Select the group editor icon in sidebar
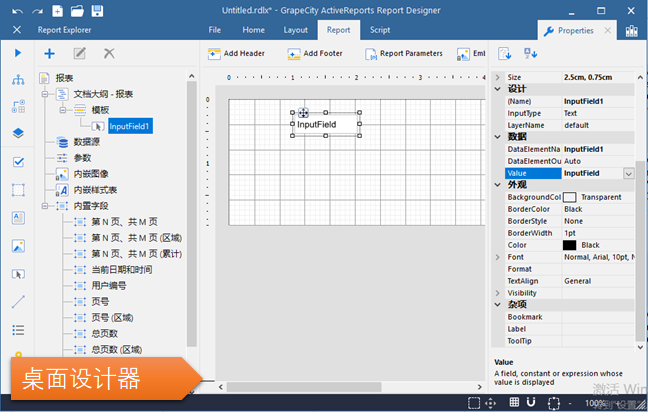648x416 pixels. [18, 106]
